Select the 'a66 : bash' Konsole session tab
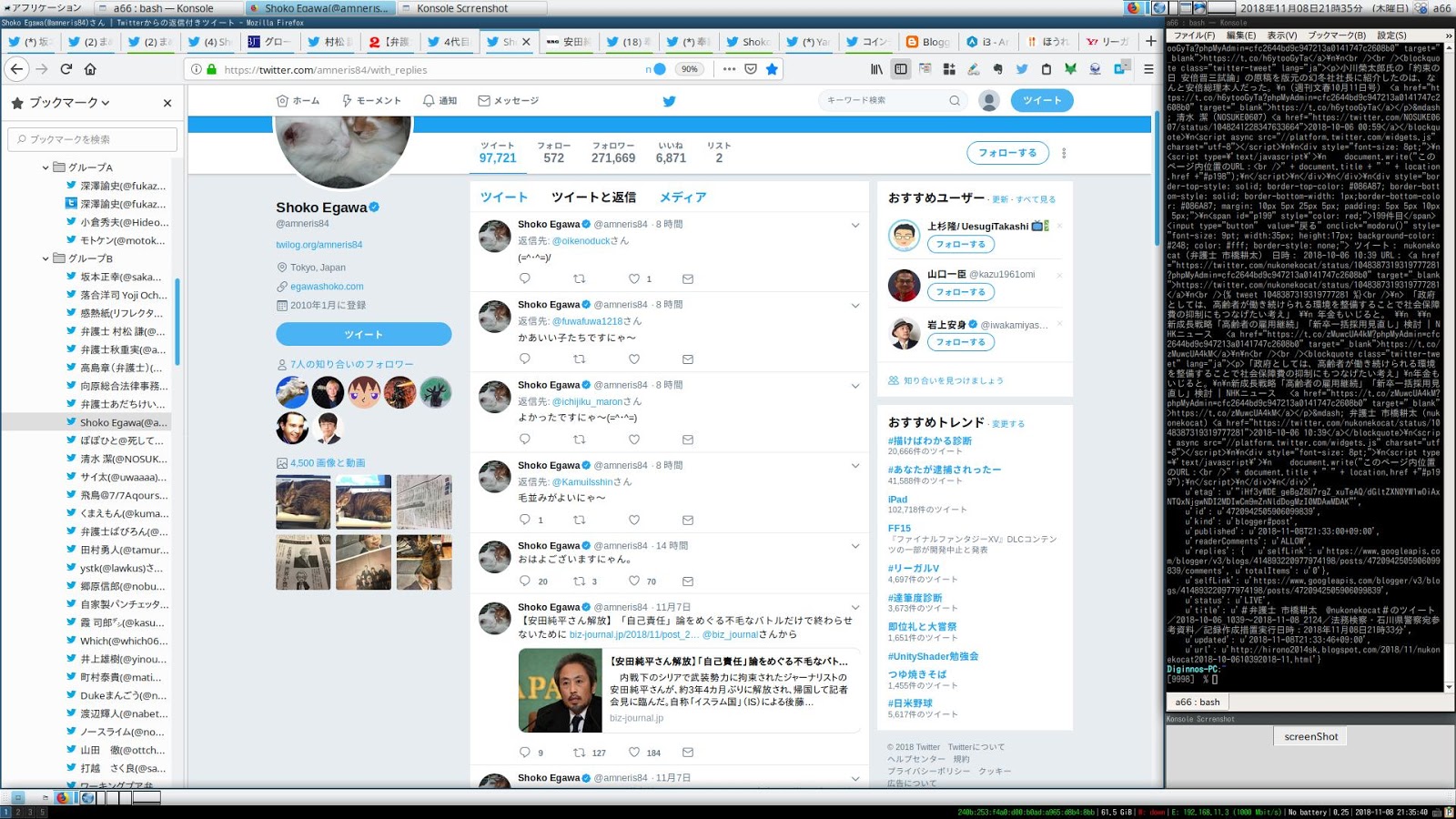 click(x=1198, y=703)
